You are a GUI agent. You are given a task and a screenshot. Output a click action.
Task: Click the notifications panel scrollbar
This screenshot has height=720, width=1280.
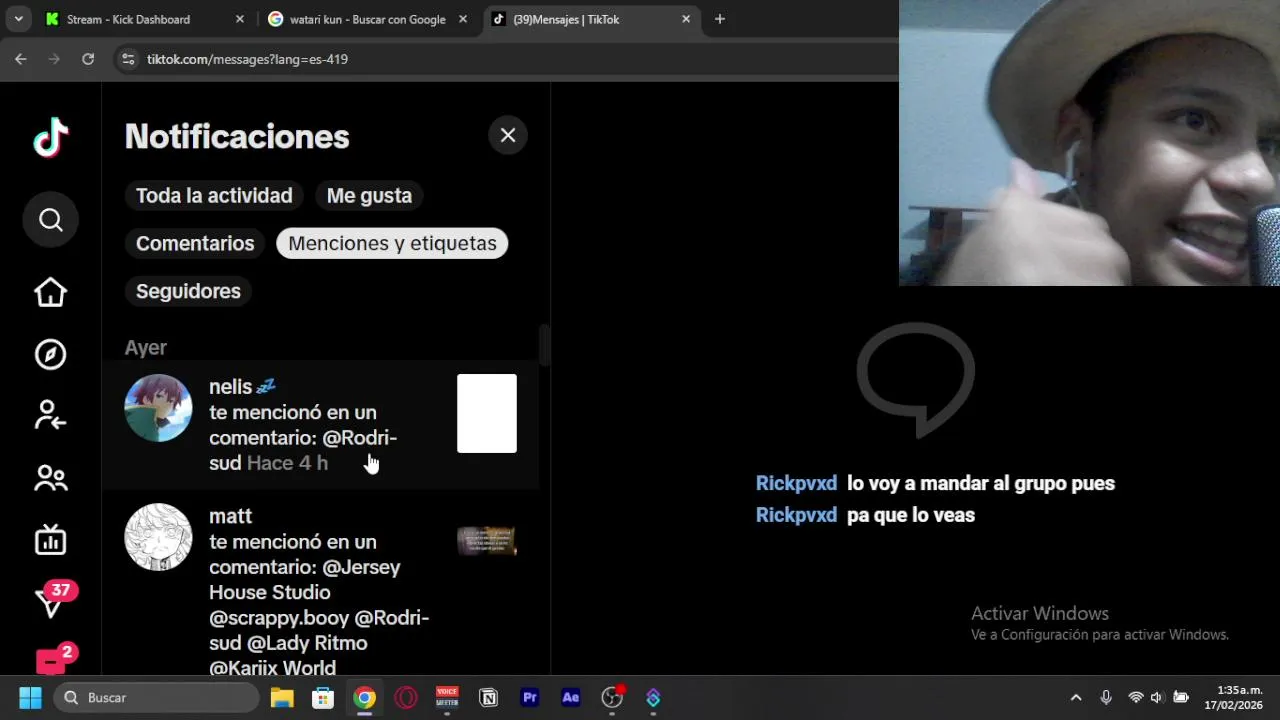coord(545,345)
